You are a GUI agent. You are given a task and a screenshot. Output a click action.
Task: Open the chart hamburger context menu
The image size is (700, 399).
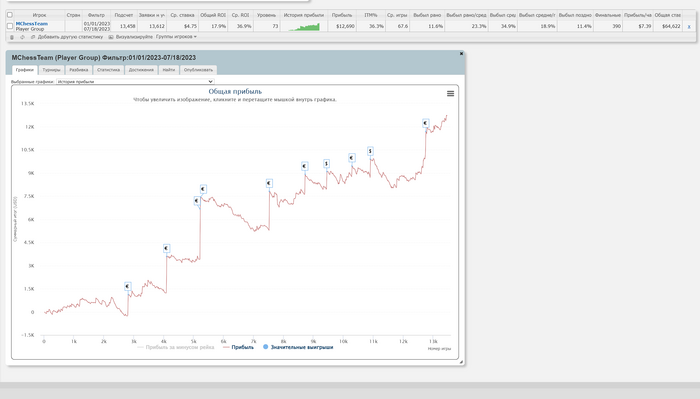tap(450, 93)
